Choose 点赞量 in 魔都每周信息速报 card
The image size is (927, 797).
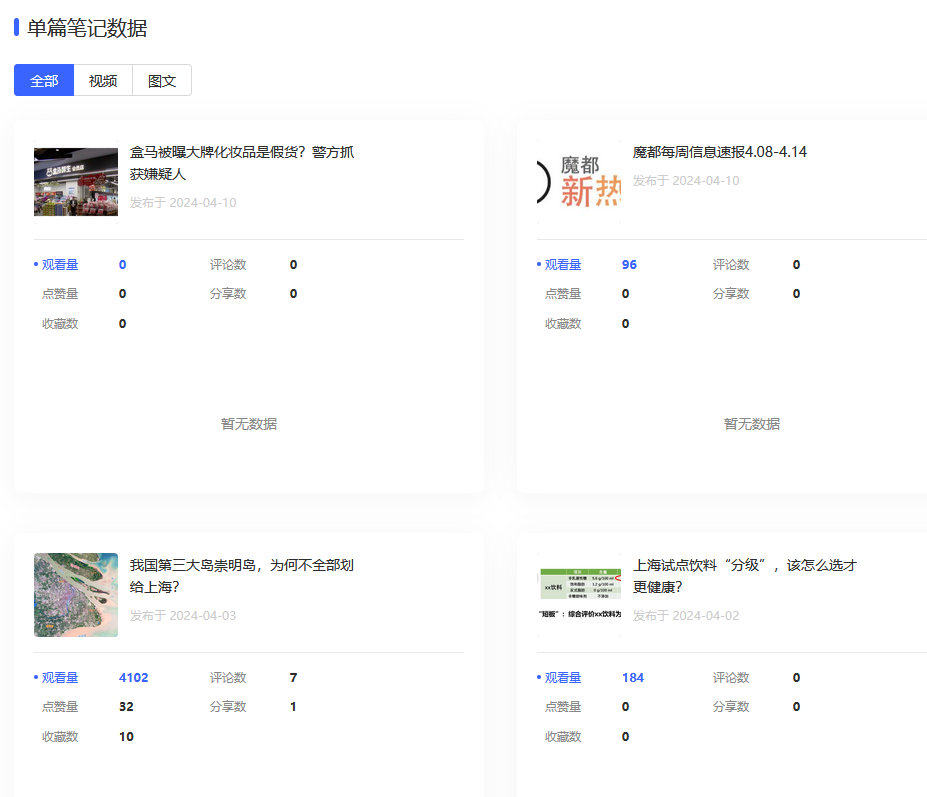click(x=563, y=294)
